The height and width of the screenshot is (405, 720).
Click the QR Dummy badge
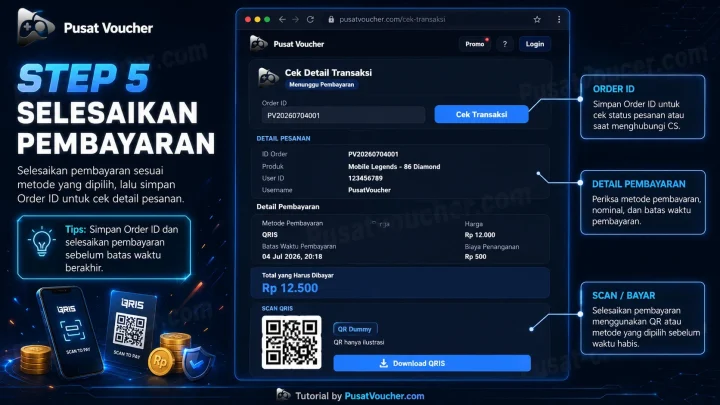click(354, 329)
